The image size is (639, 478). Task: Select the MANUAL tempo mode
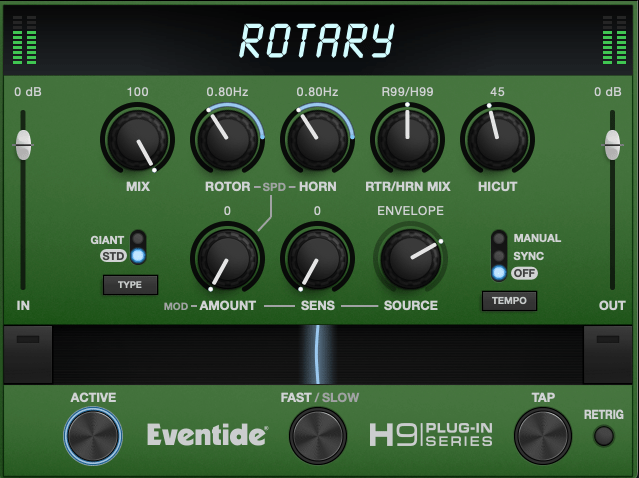(498, 239)
